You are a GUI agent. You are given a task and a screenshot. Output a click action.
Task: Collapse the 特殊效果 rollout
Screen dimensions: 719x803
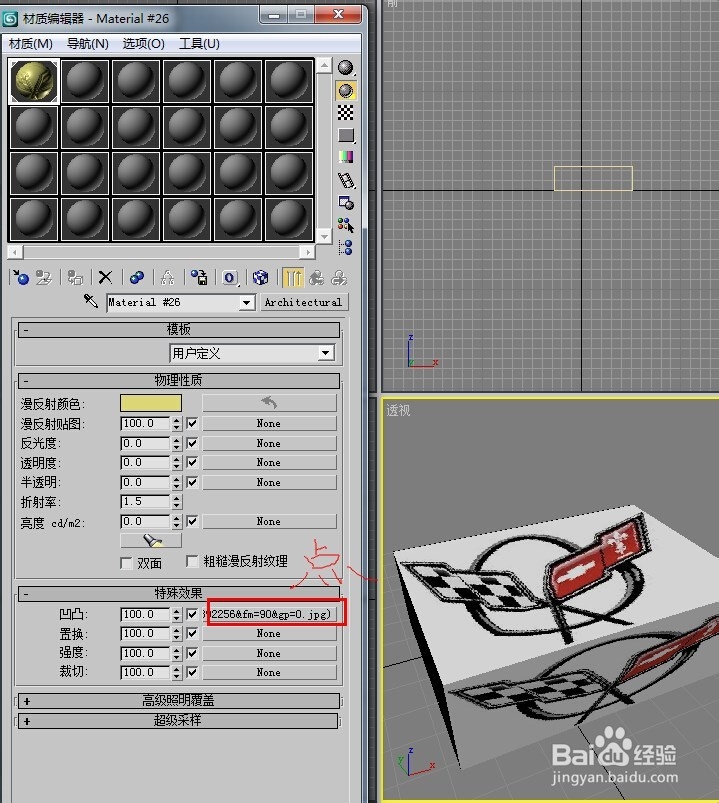[179, 593]
